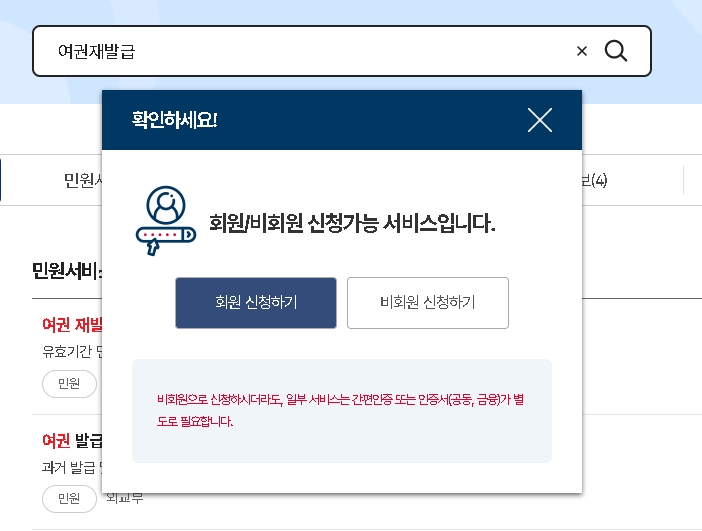Click the 확인하세요! dialog title
This screenshot has height=531, width=702.
coord(175,120)
